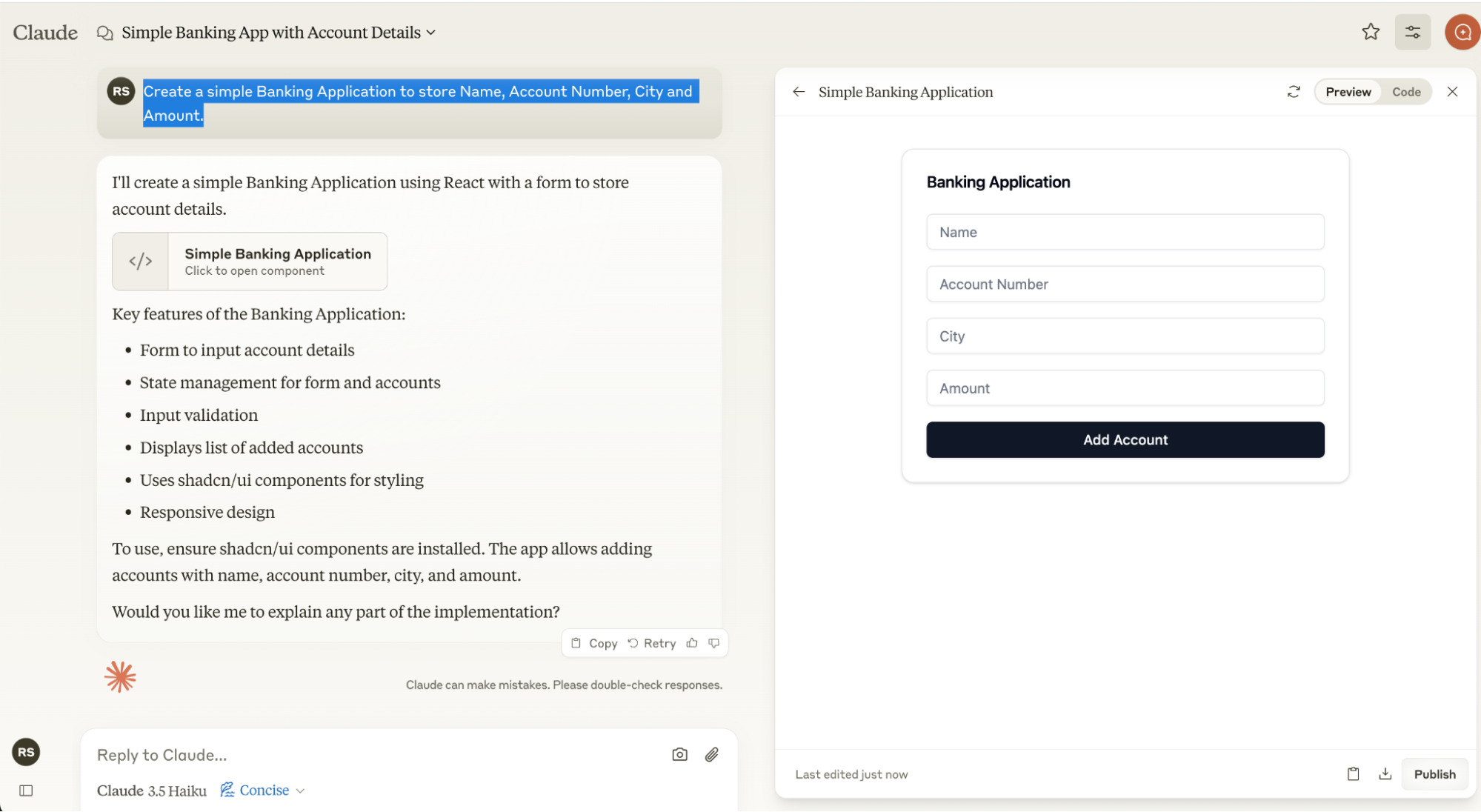1481x812 pixels.
Task: Open model selector Claude 3.5 Haiku
Action: click(152, 791)
